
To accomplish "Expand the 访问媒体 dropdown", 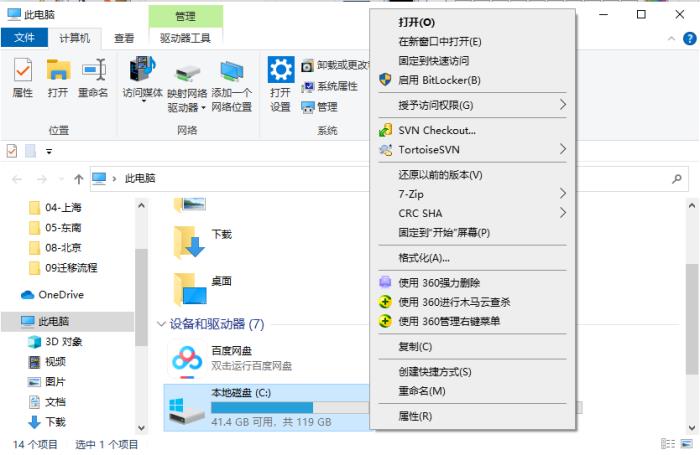I will pos(142,93).
